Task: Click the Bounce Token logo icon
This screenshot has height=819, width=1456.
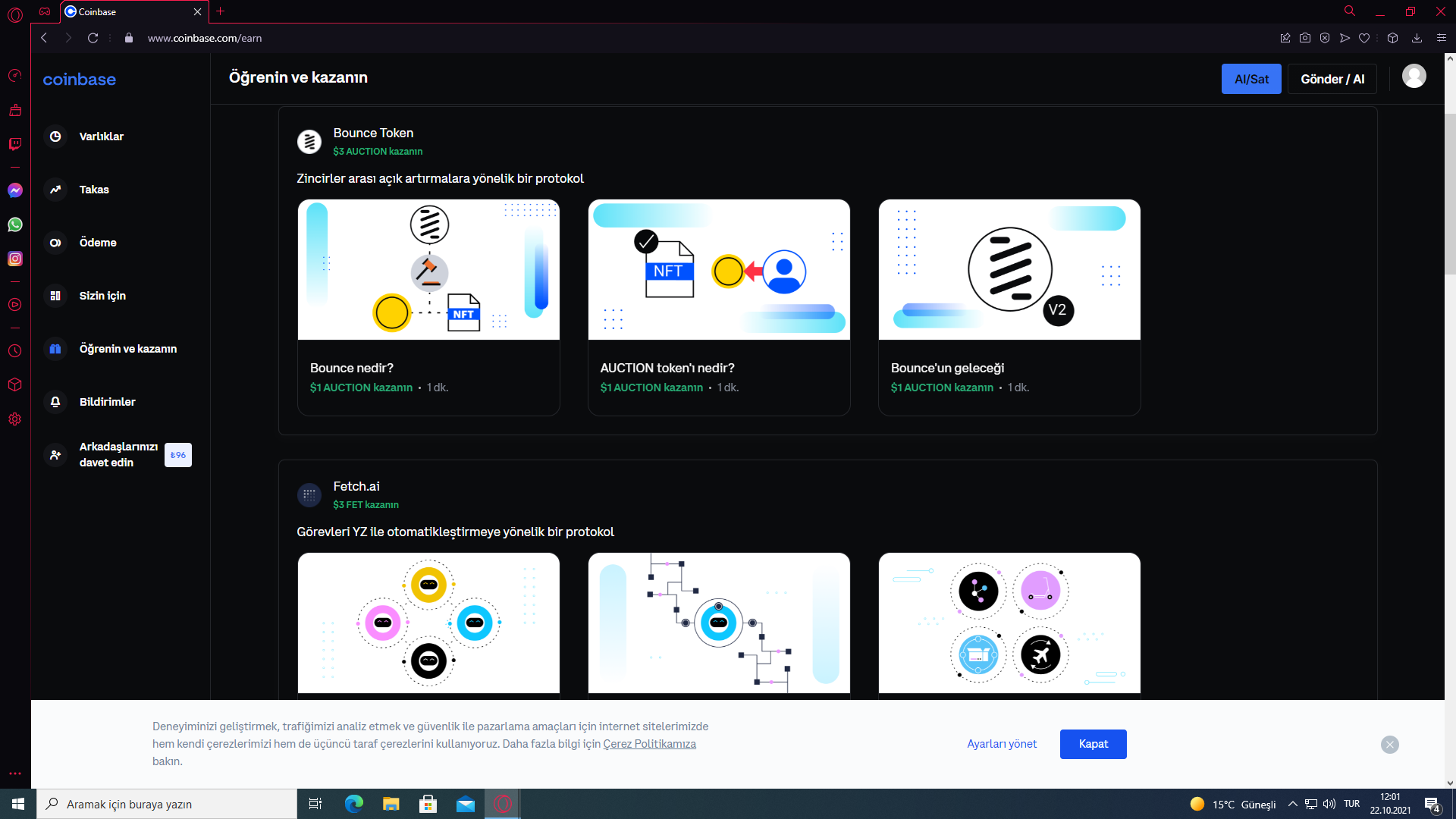Action: click(x=309, y=141)
